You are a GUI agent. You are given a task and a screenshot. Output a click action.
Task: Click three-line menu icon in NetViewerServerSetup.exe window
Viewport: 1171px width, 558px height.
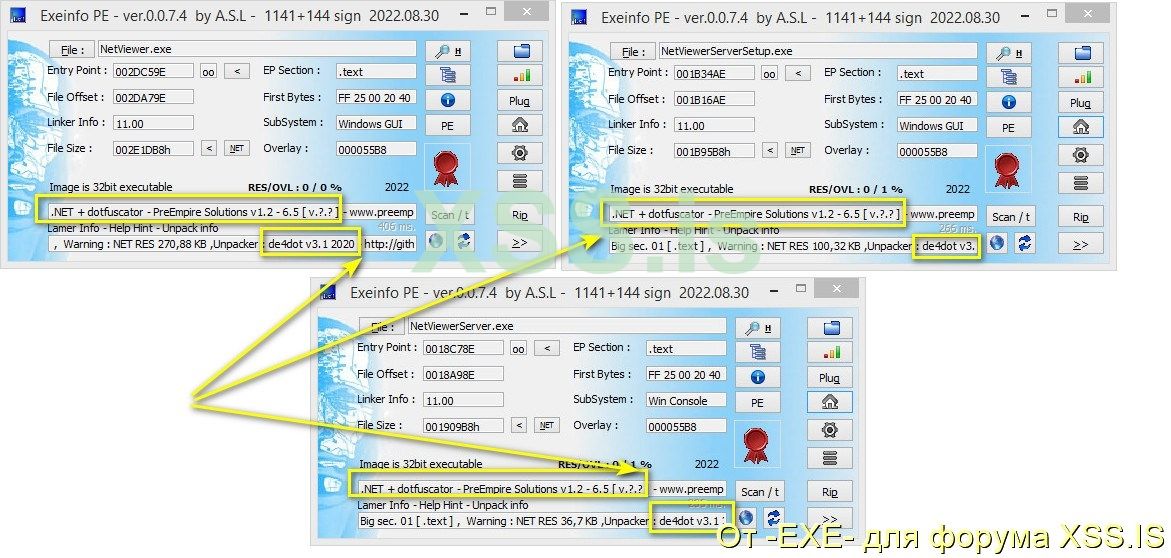[1081, 182]
